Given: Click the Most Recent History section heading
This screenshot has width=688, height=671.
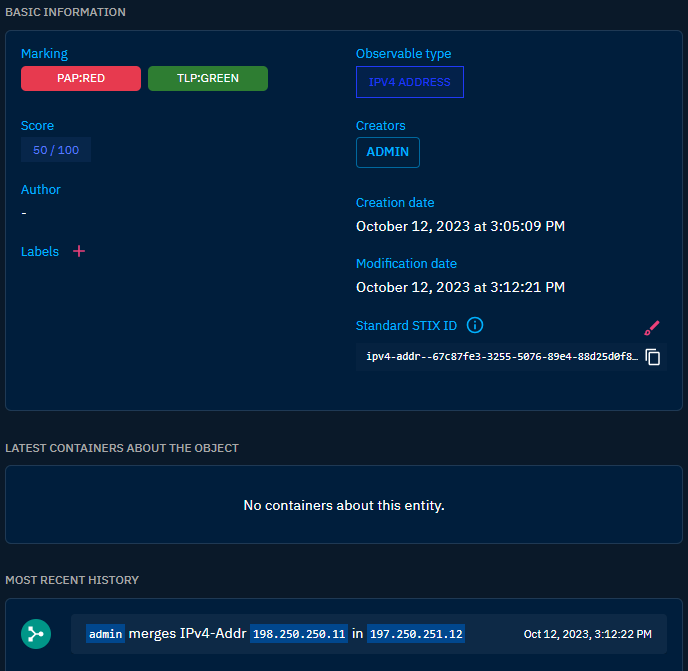Looking at the screenshot, I should click(x=72, y=580).
